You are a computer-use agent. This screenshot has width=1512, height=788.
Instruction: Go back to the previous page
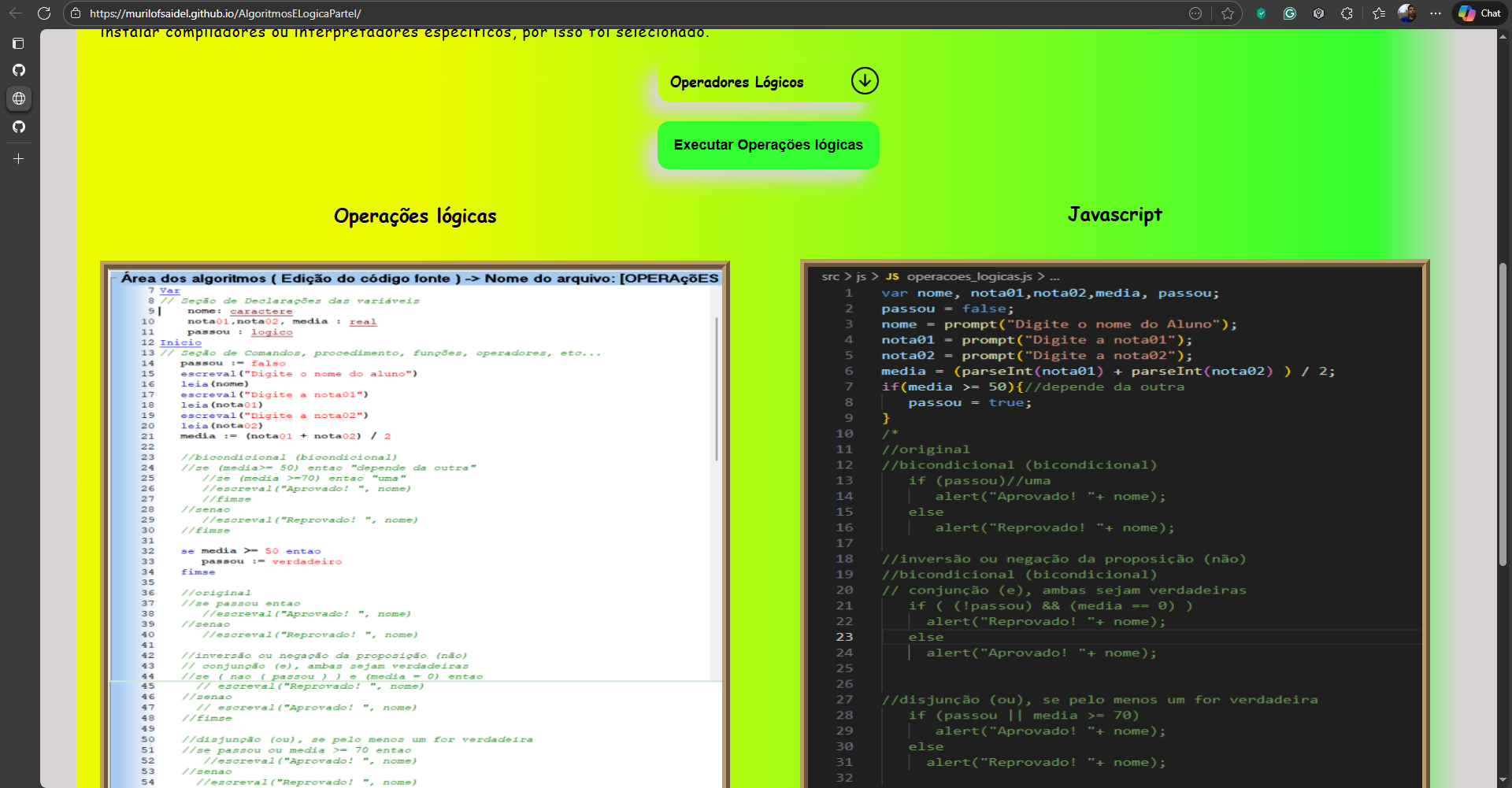(x=16, y=13)
